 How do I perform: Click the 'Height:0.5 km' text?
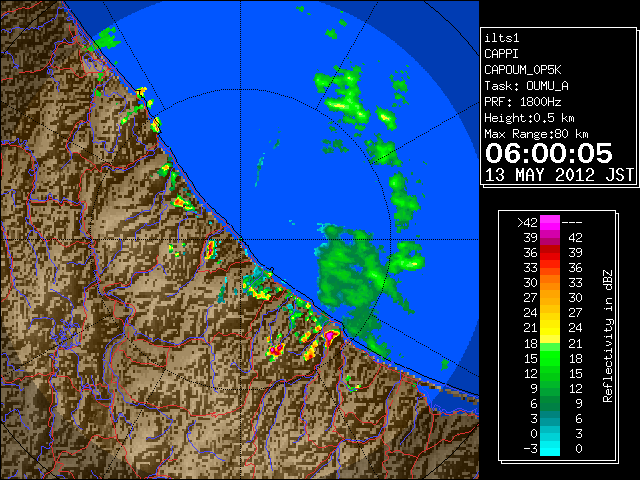coord(529,118)
